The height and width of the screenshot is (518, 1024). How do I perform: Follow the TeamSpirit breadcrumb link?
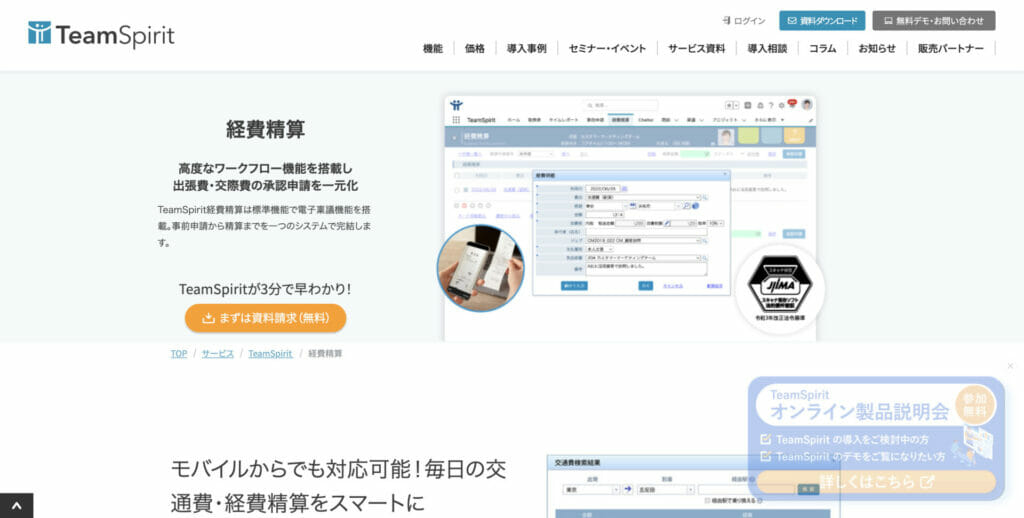click(270, 353)
